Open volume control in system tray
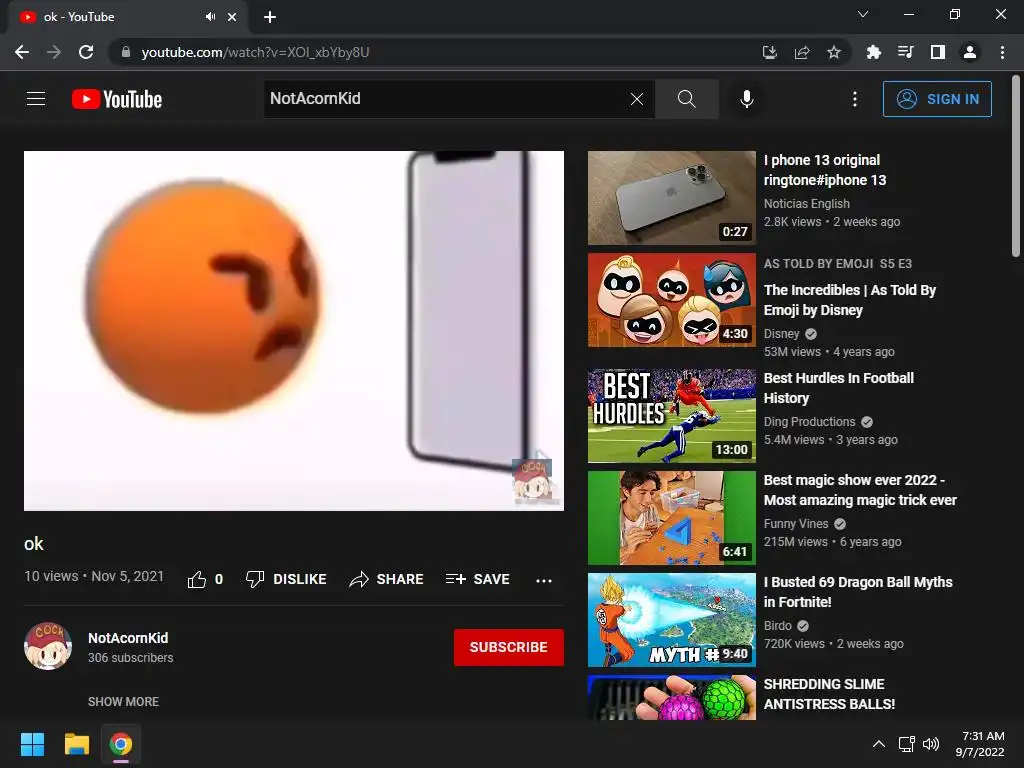 click(x=931, y=744)
